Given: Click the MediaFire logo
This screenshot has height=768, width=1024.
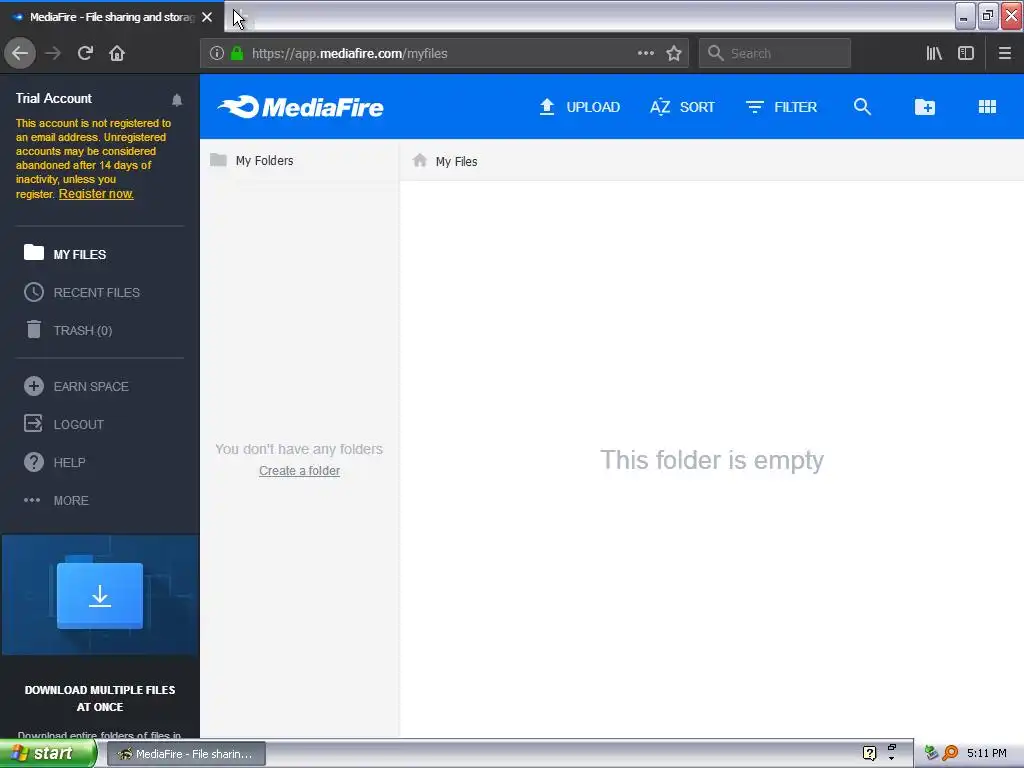Looking at the screenshot, I should [300, 107].
